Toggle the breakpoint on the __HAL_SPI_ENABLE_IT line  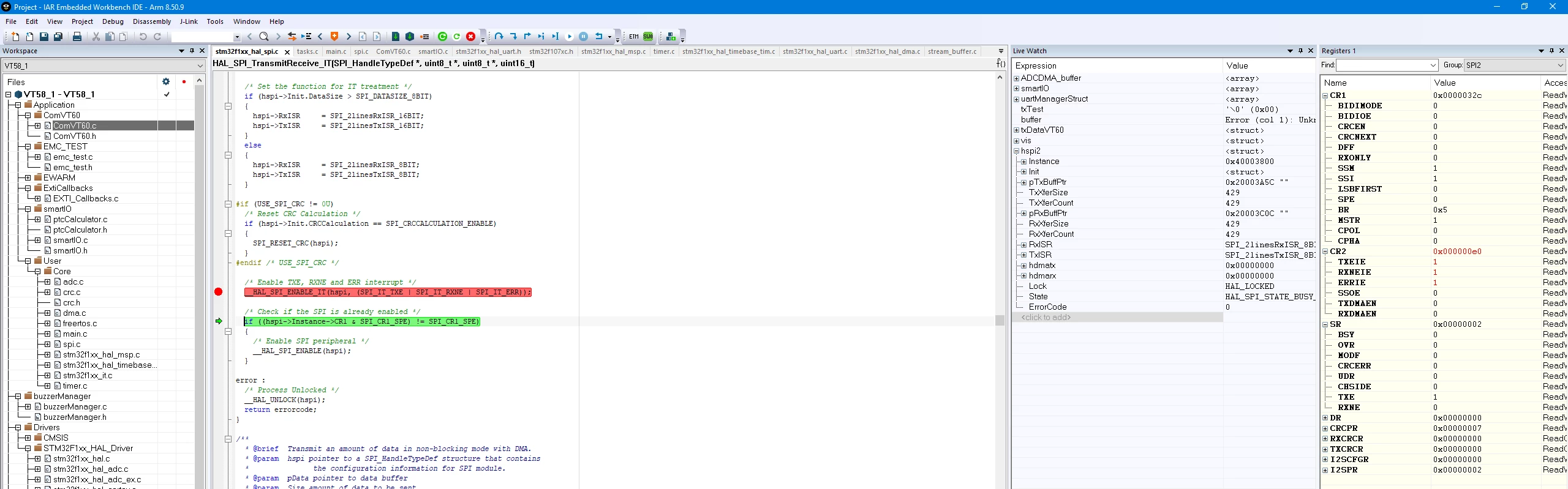(x=218, y=292)
